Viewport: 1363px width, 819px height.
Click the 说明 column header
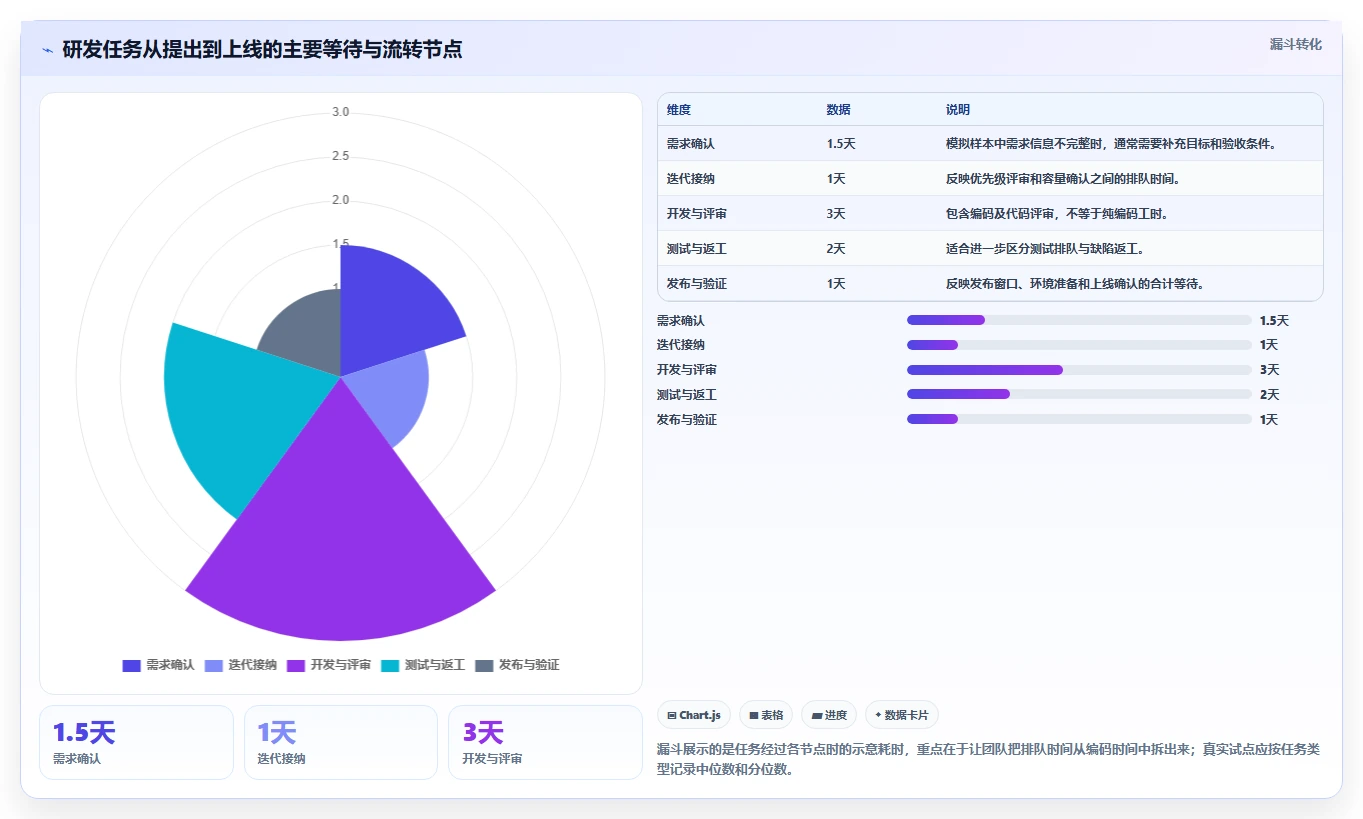958,110
